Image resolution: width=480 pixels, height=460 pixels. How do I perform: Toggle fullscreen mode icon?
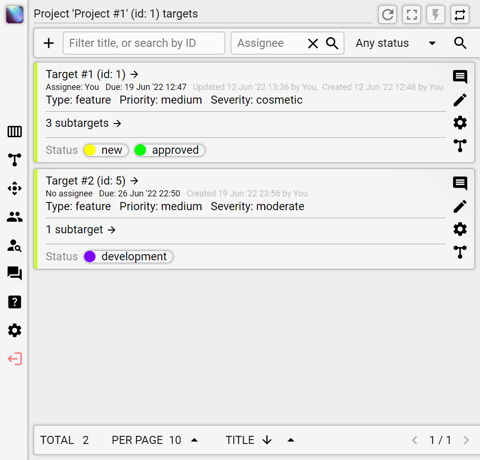412,15
